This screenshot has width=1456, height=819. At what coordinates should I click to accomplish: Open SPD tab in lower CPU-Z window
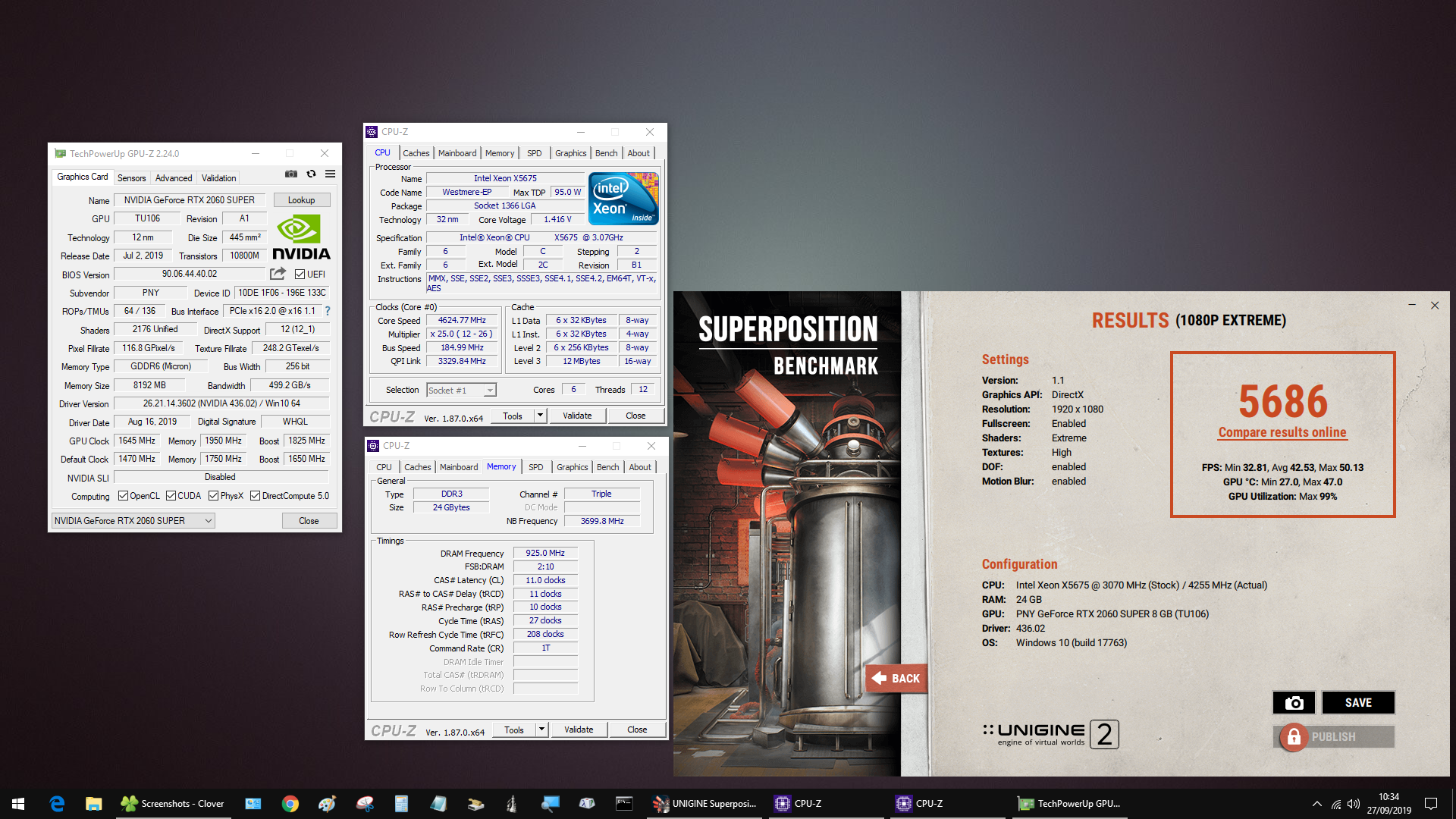click(535, 467)
